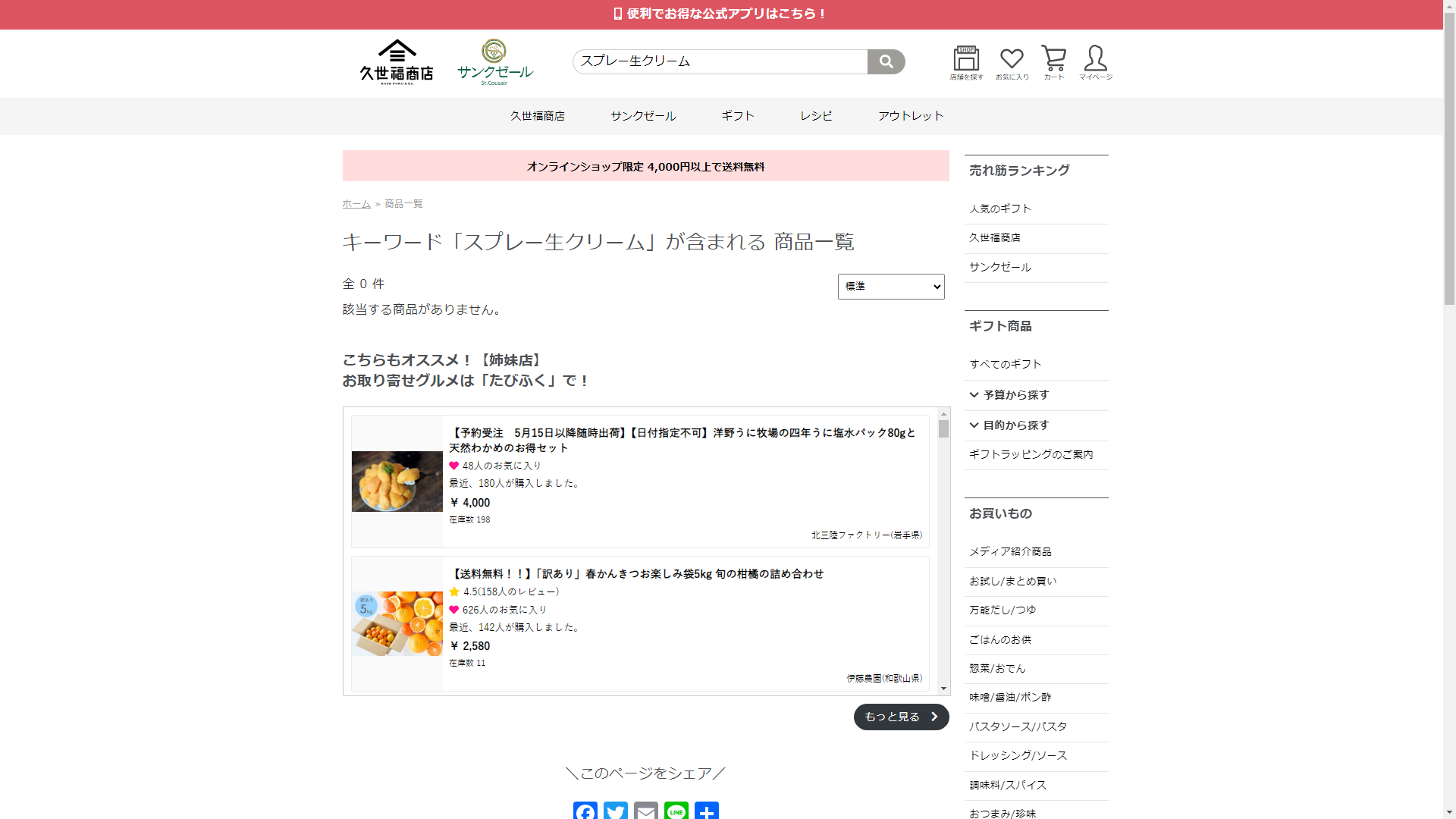Click the もっと見る button

coord(901,717)
